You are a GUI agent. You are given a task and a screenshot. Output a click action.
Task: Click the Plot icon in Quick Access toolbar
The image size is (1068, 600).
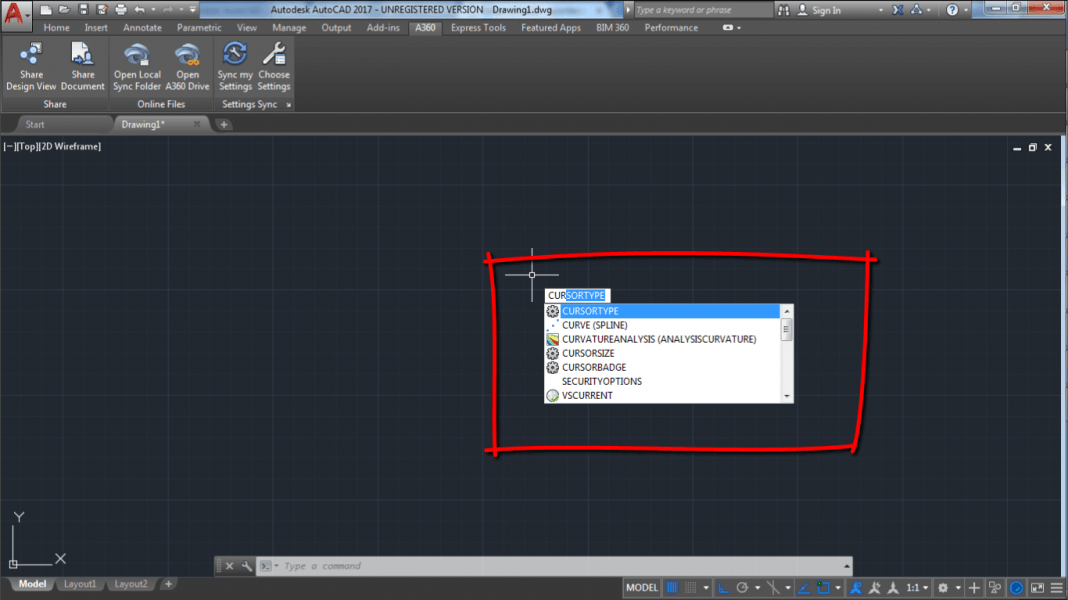coord(120,8)
